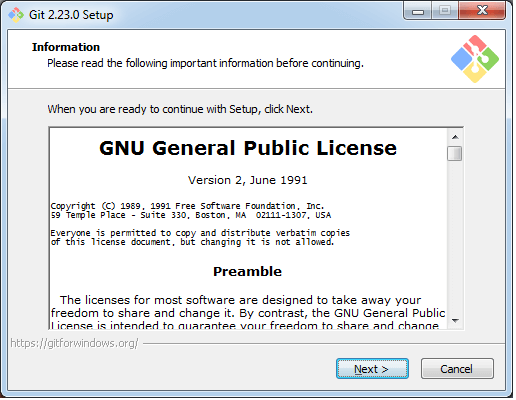
Task: Click the scrollbar thumb in the license box
Action: [x=455, y=153]
